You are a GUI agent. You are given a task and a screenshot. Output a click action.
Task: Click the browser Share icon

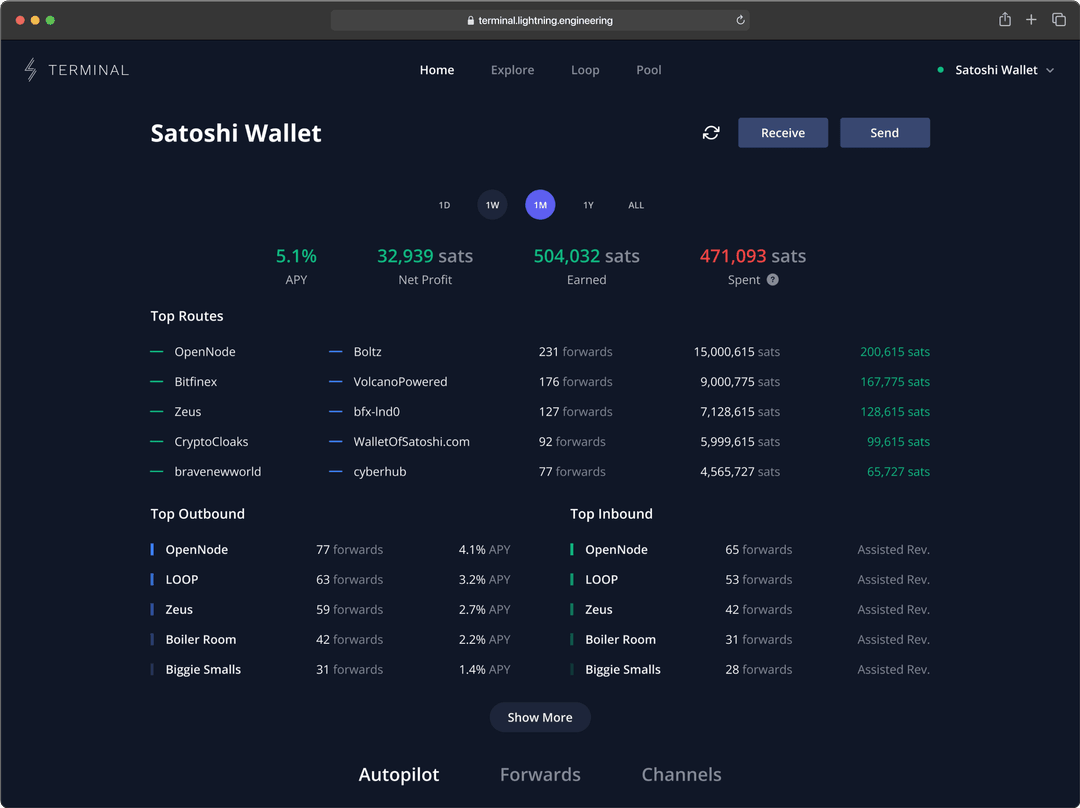(1004, 19)
